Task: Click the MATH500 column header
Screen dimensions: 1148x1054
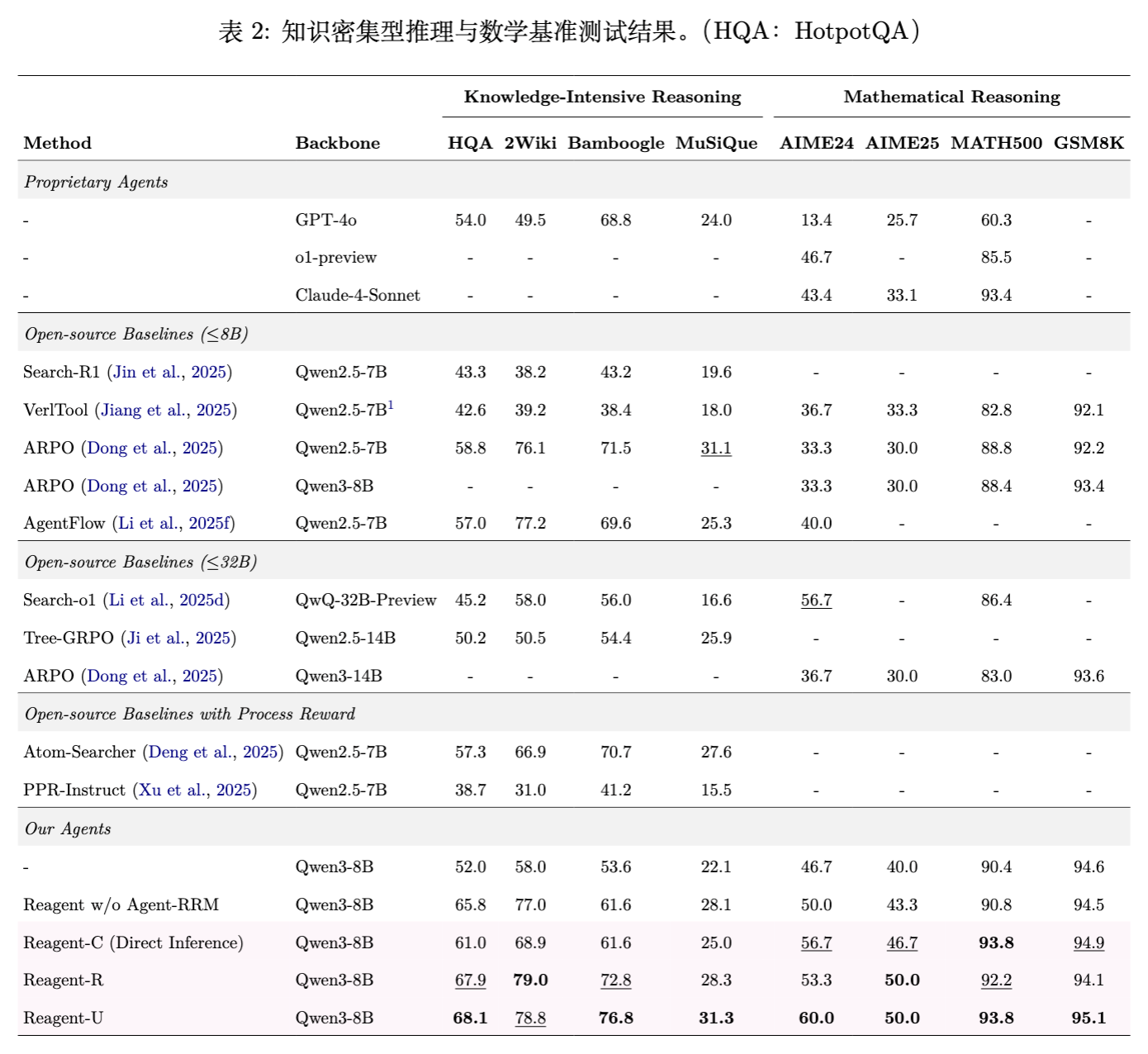Action: (x=996, y=143)
